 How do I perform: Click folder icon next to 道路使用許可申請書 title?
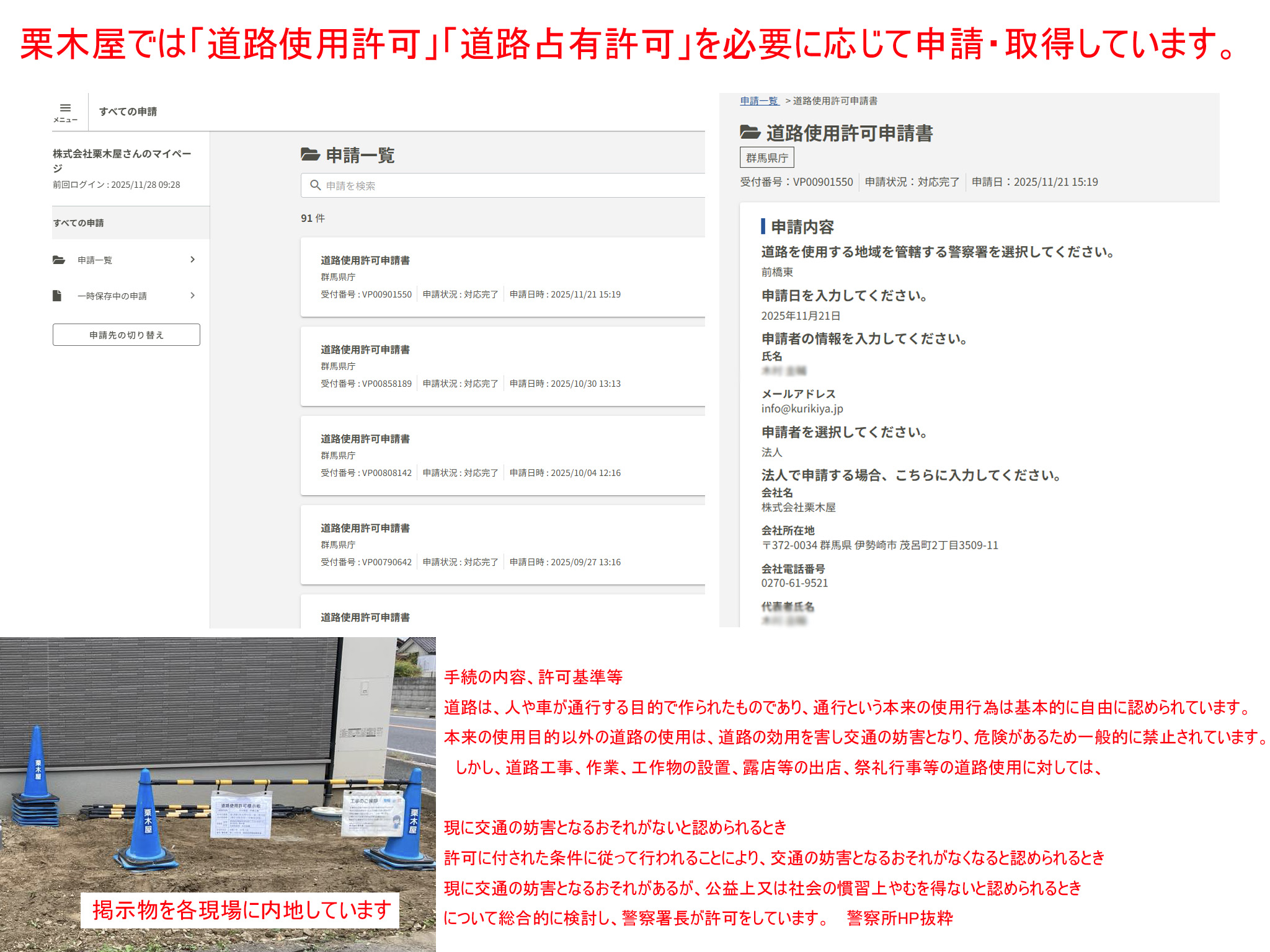tap(750, 133)
